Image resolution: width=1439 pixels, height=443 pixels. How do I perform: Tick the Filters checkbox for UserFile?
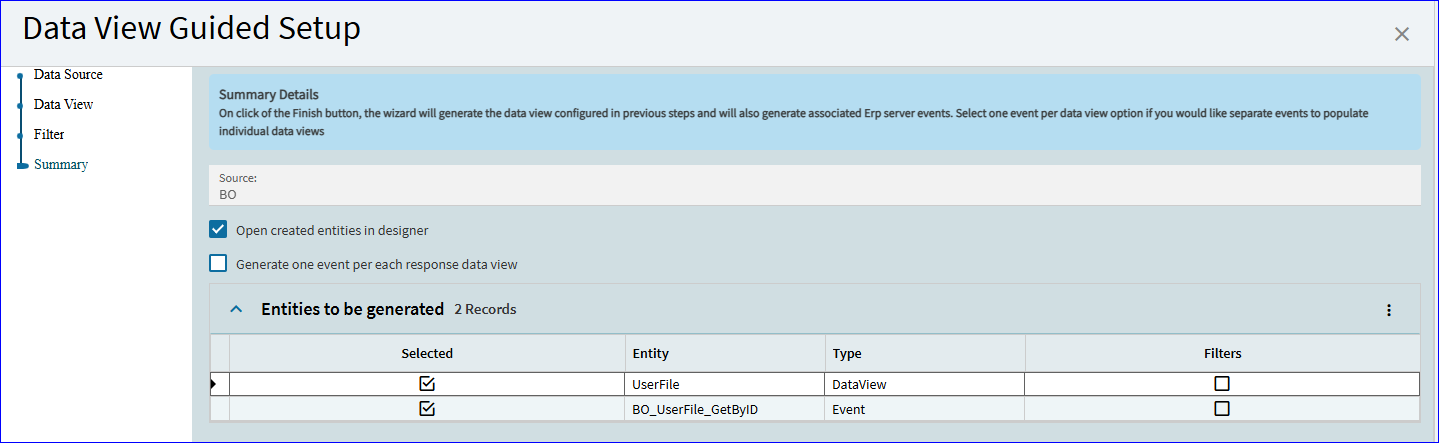point(1222,384)
